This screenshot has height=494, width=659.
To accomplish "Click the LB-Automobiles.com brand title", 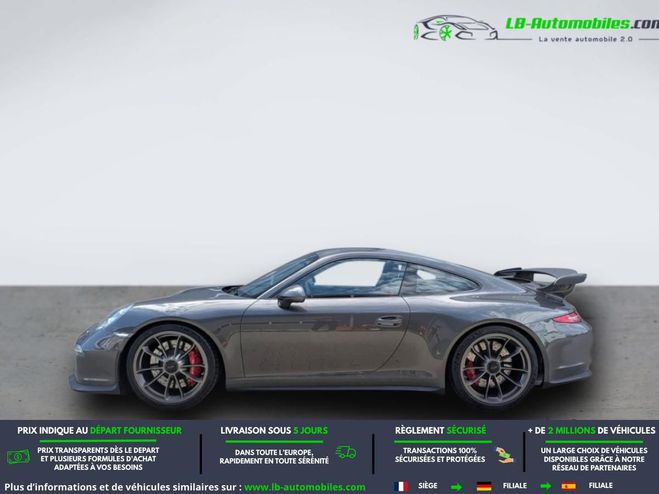I will 582,24.
